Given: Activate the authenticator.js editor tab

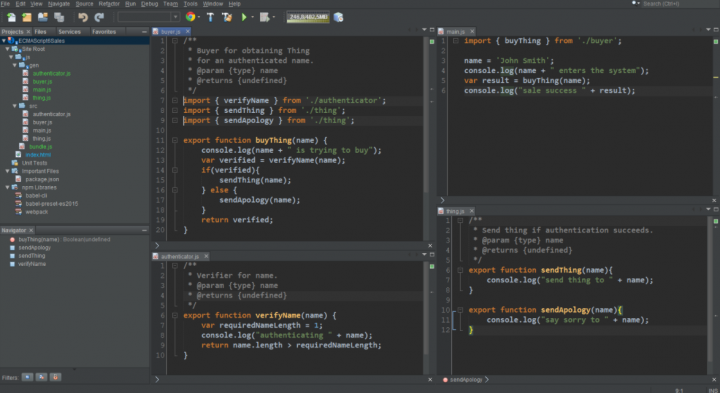Looking at the screenshot, I should tap(180, 257).
